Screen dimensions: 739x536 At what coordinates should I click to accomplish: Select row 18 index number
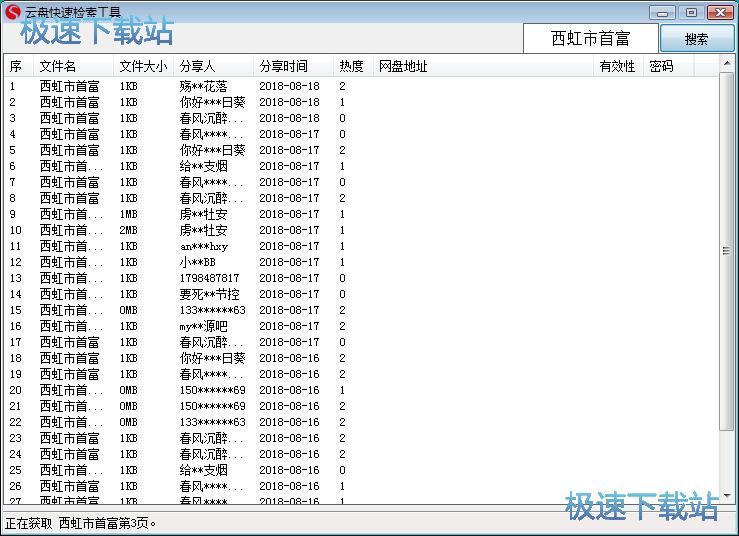pyautogui.click(x=16, y=359)
